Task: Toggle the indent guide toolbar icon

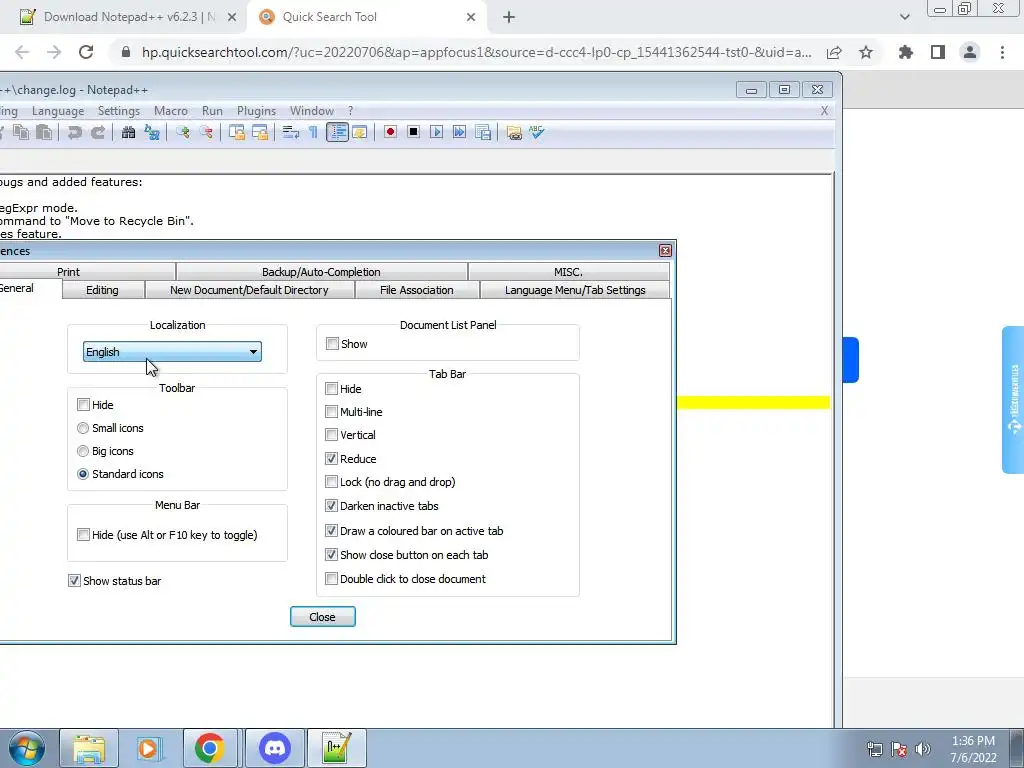Action: [x=337, y=133]
